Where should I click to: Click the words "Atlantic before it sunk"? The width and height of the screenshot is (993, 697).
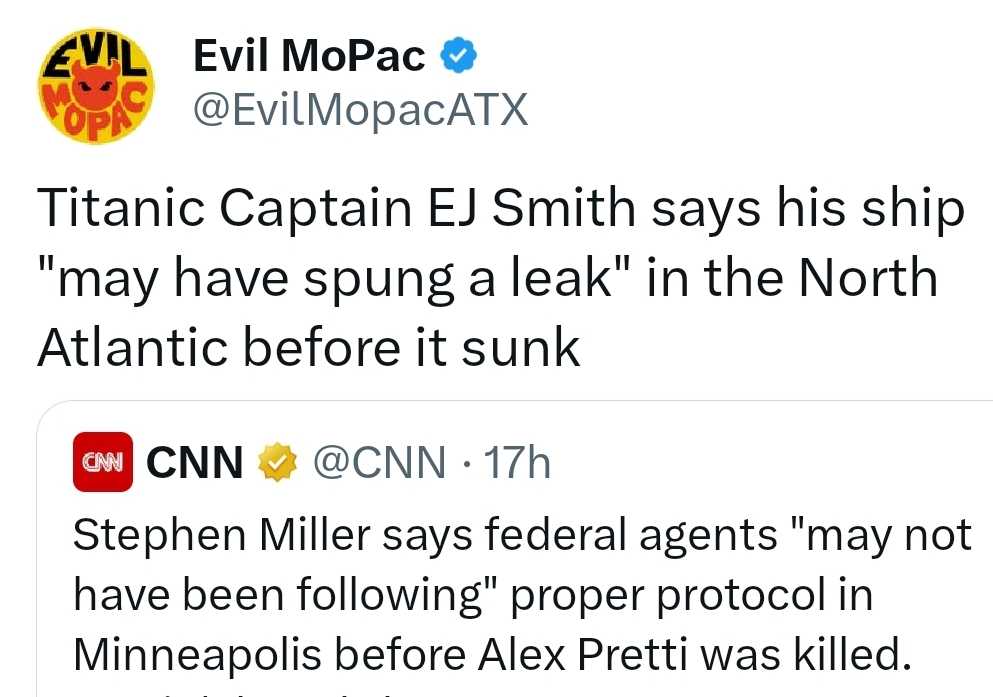tap(308, 346)
